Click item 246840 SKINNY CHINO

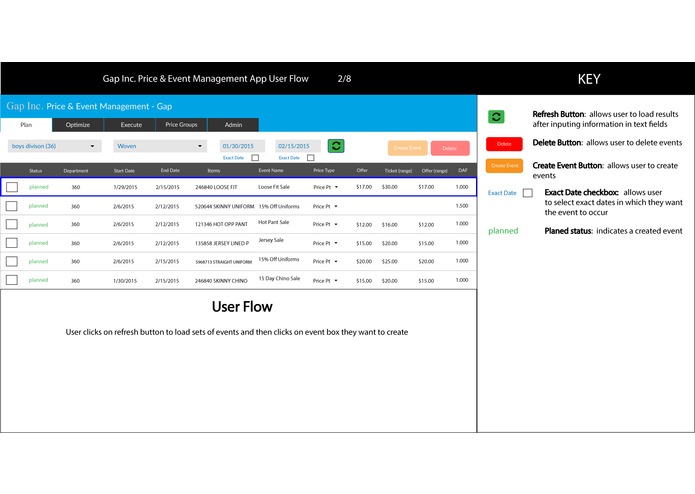[x=221, y=281]
